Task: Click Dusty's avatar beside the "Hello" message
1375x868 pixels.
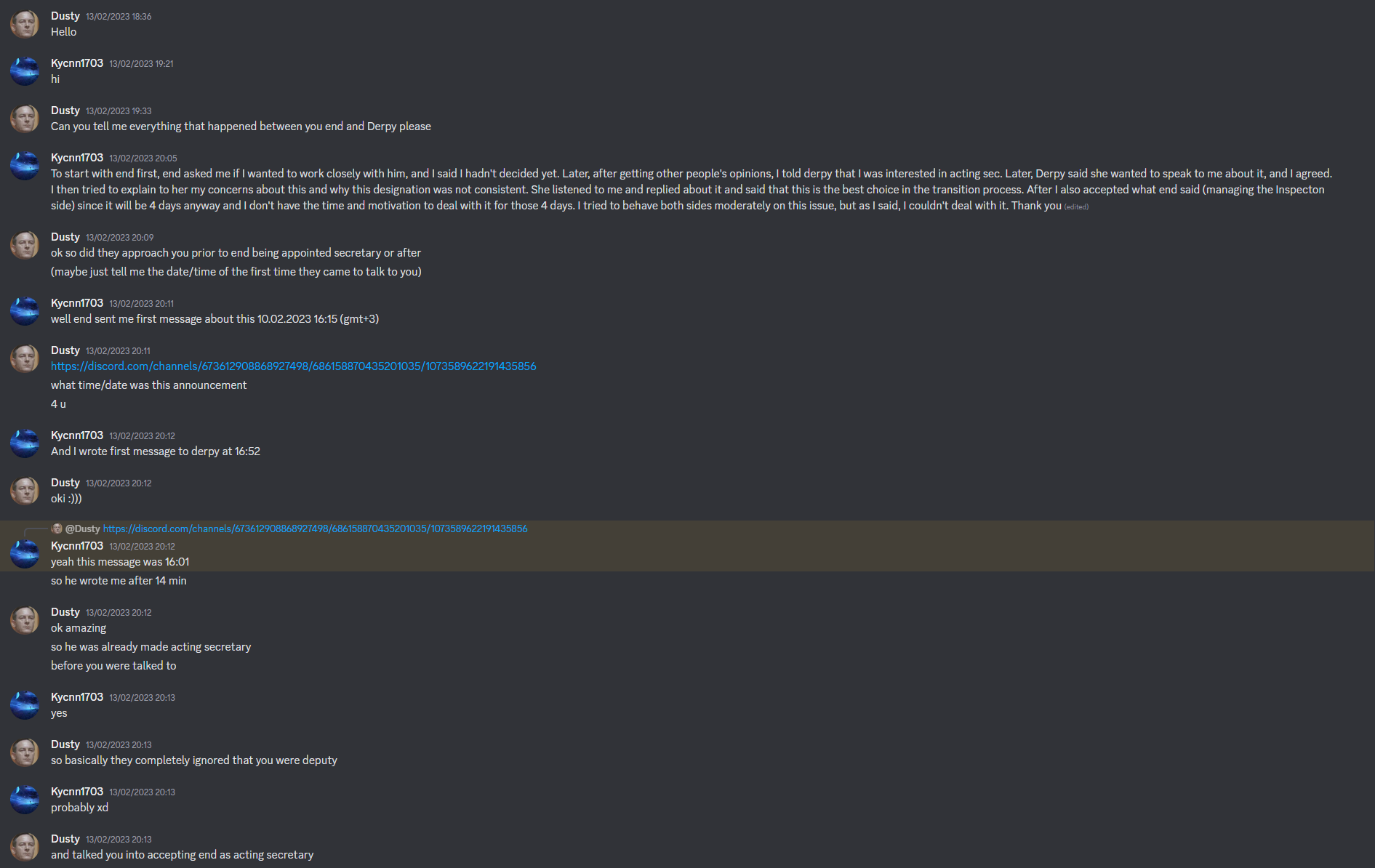Action: pos(25,24)
